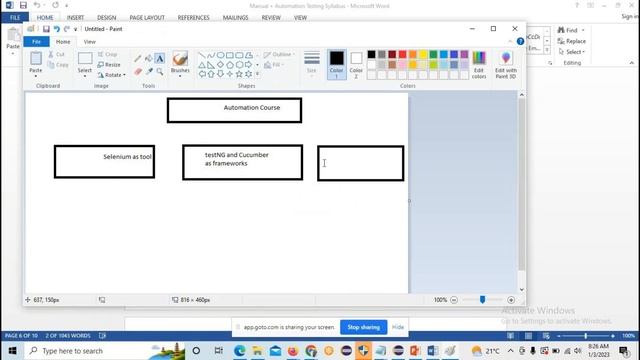The width and height of the screenshot is (640, 360).
Task: Activate Color 1 foreground selector
Action: [336, 64]
